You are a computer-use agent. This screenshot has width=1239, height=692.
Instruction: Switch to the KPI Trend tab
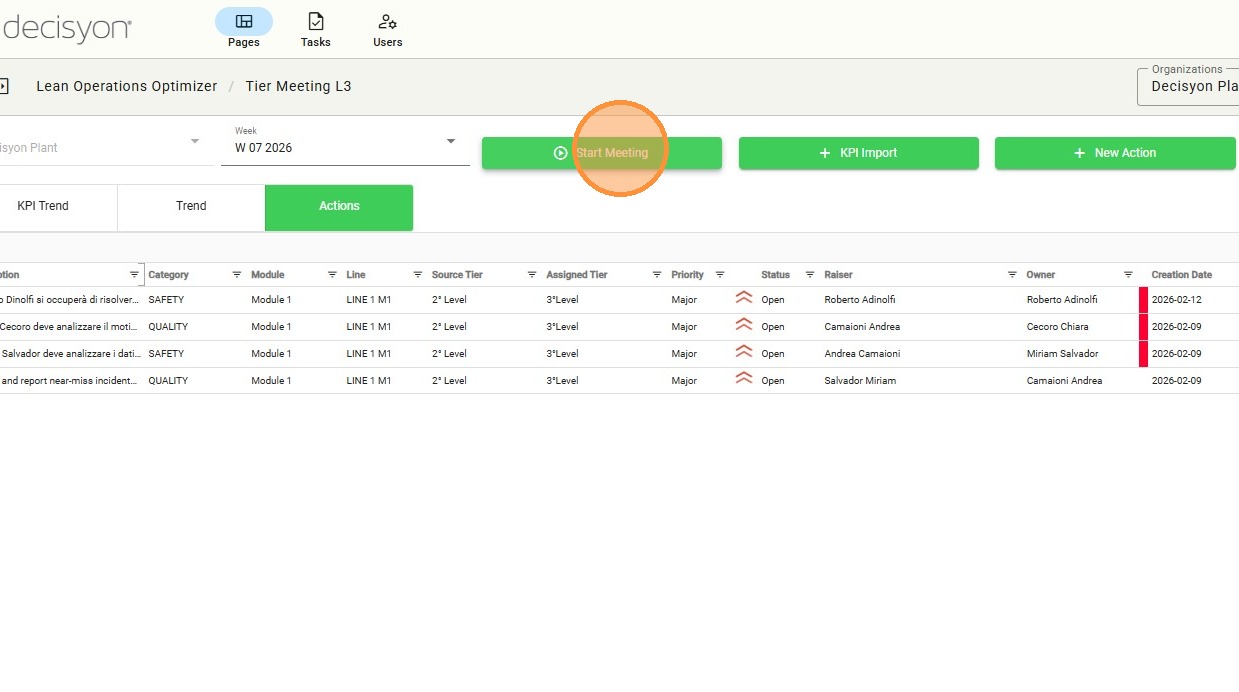(x=43, y=206)
